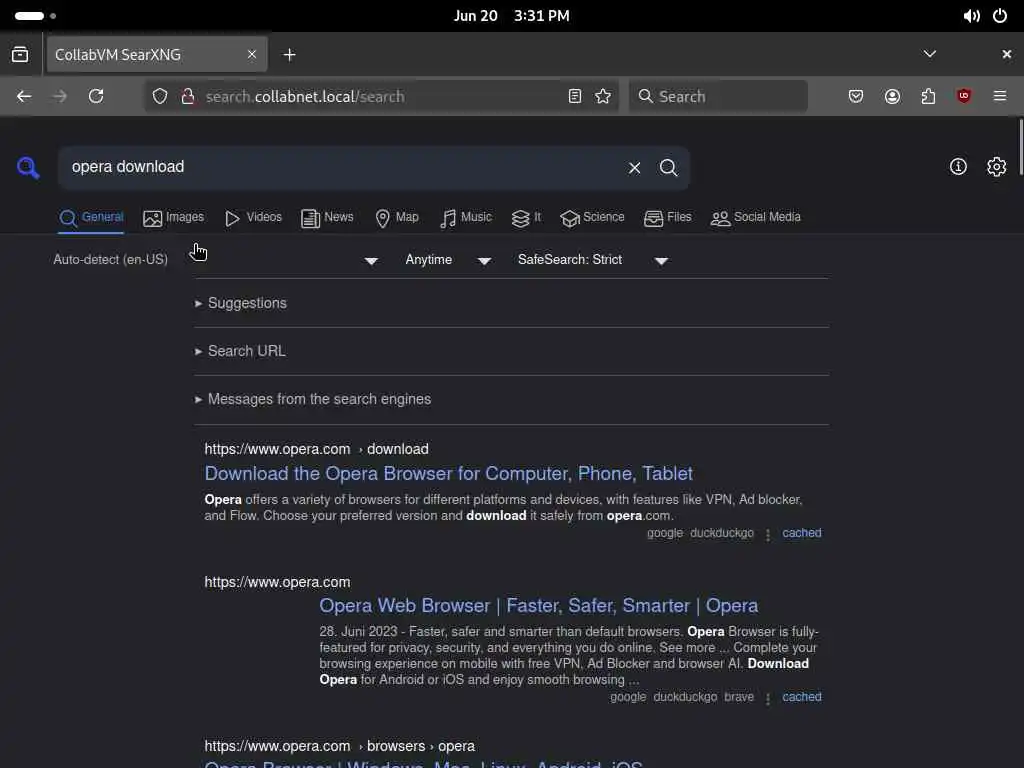Open the https://www.opera.com › download URL
Image resolution: width=1024 pixels, height=768 pixels.
pos(317,449)
